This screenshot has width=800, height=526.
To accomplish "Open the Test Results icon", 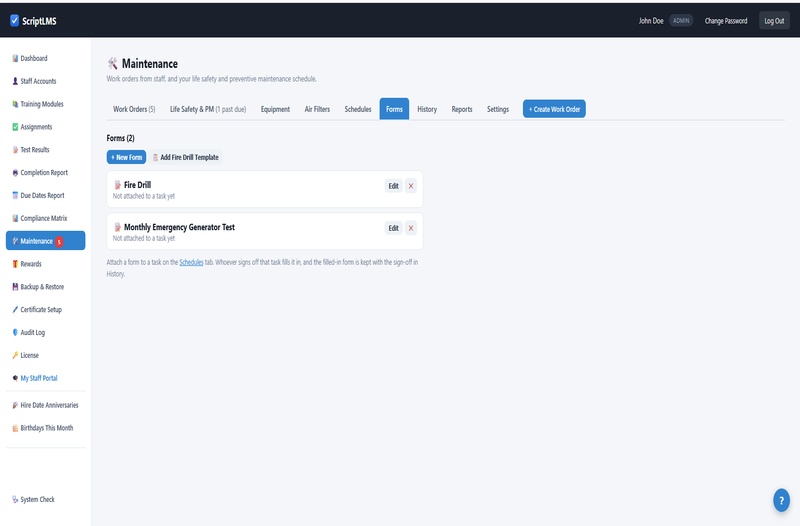I will click(x=15, y=149).
